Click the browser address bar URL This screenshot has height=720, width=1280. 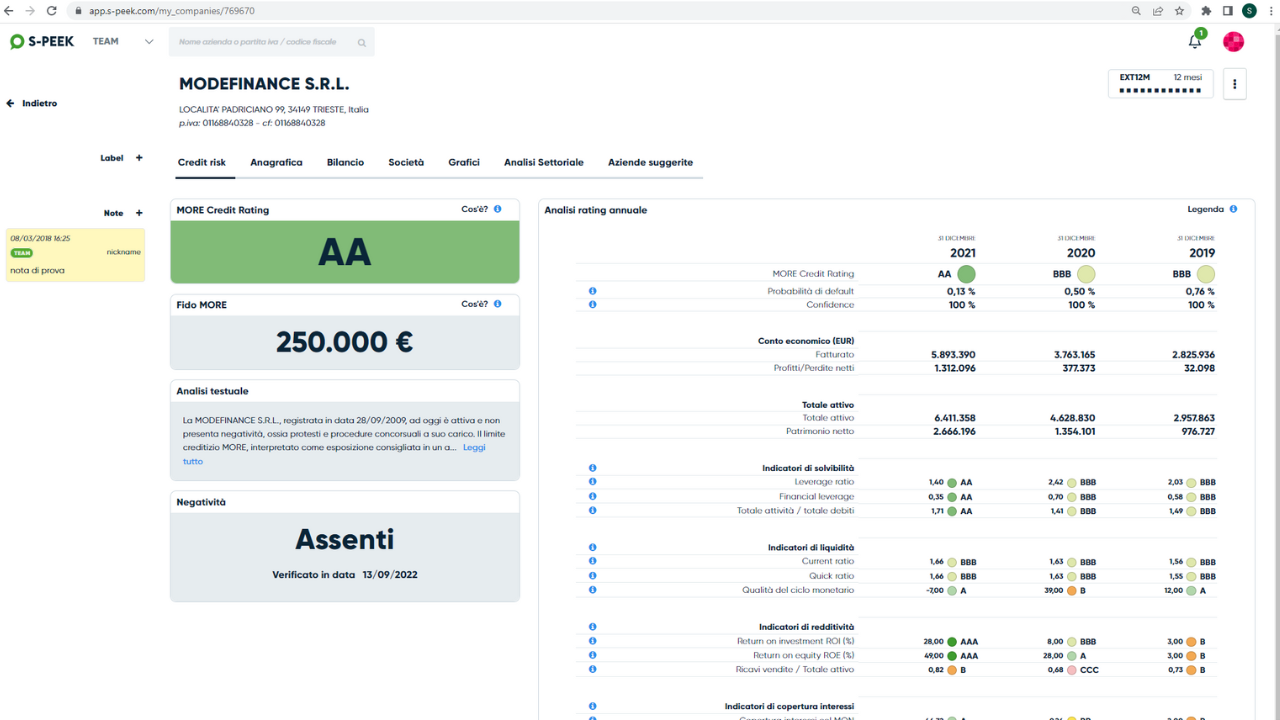coord(171,10)
